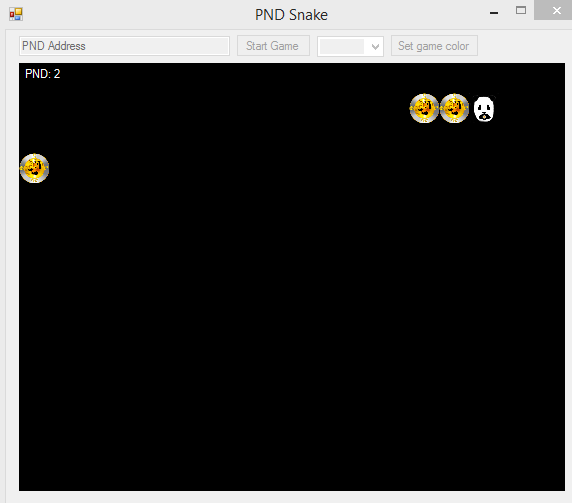Viewport: 572px width, 503px height.
Task: Click the gray strip below the game area
Action: 292,497
